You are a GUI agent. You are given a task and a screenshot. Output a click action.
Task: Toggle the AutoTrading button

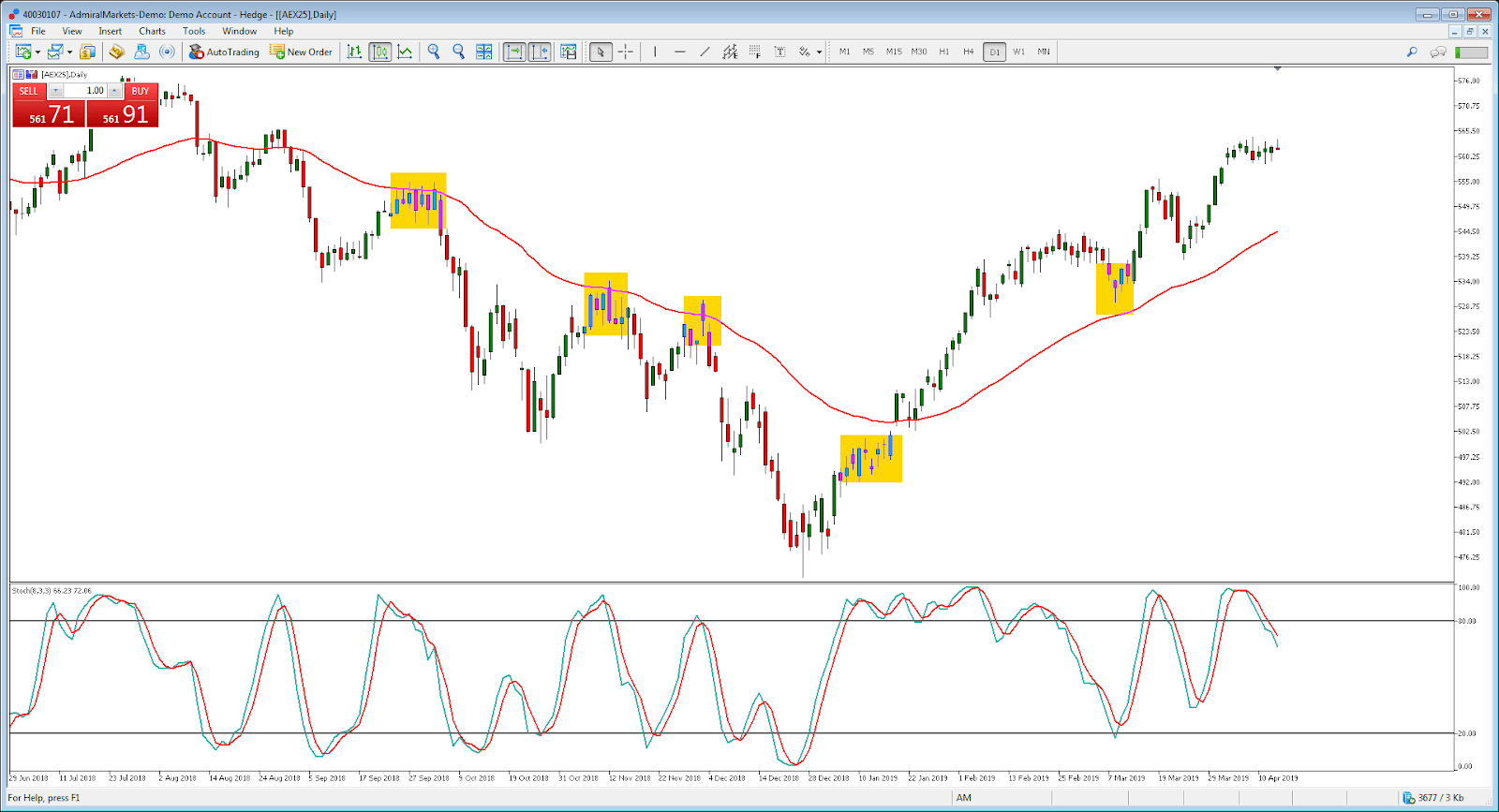pos(224,52)
